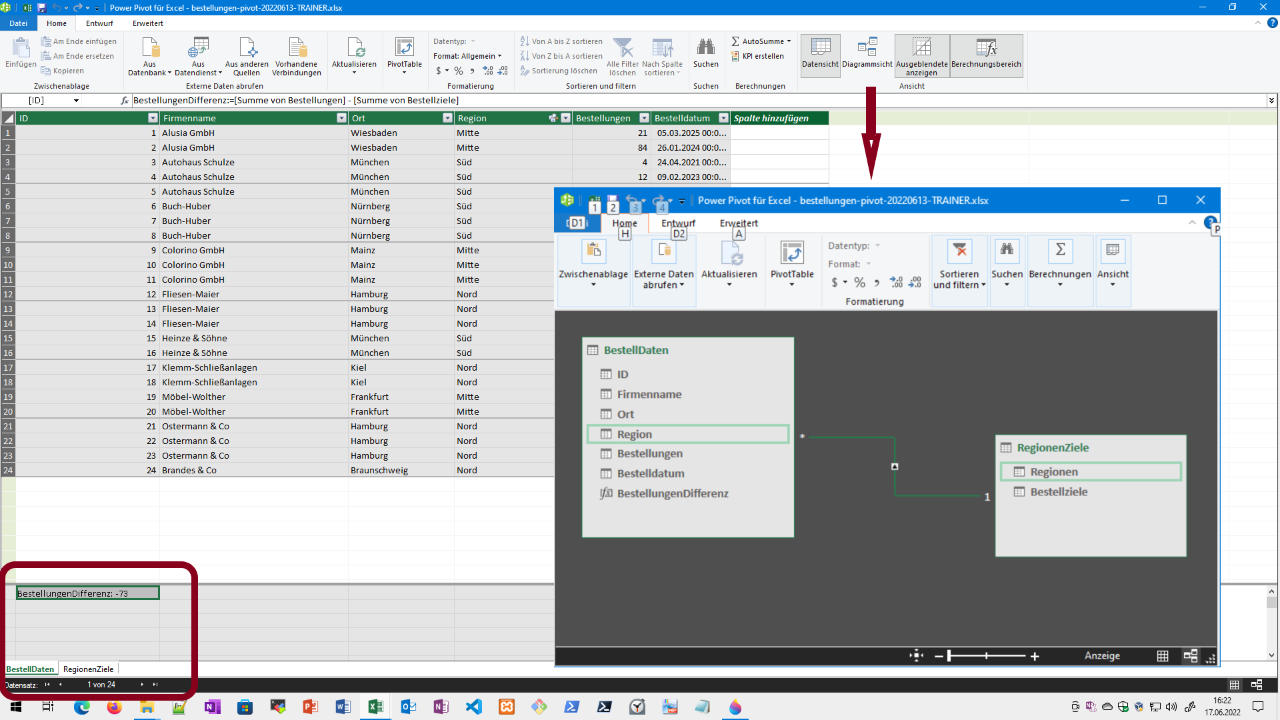Open Aus Datenbank import menu
The height and width of the screenshot is (720, 1280).
[x=149, y=57]
